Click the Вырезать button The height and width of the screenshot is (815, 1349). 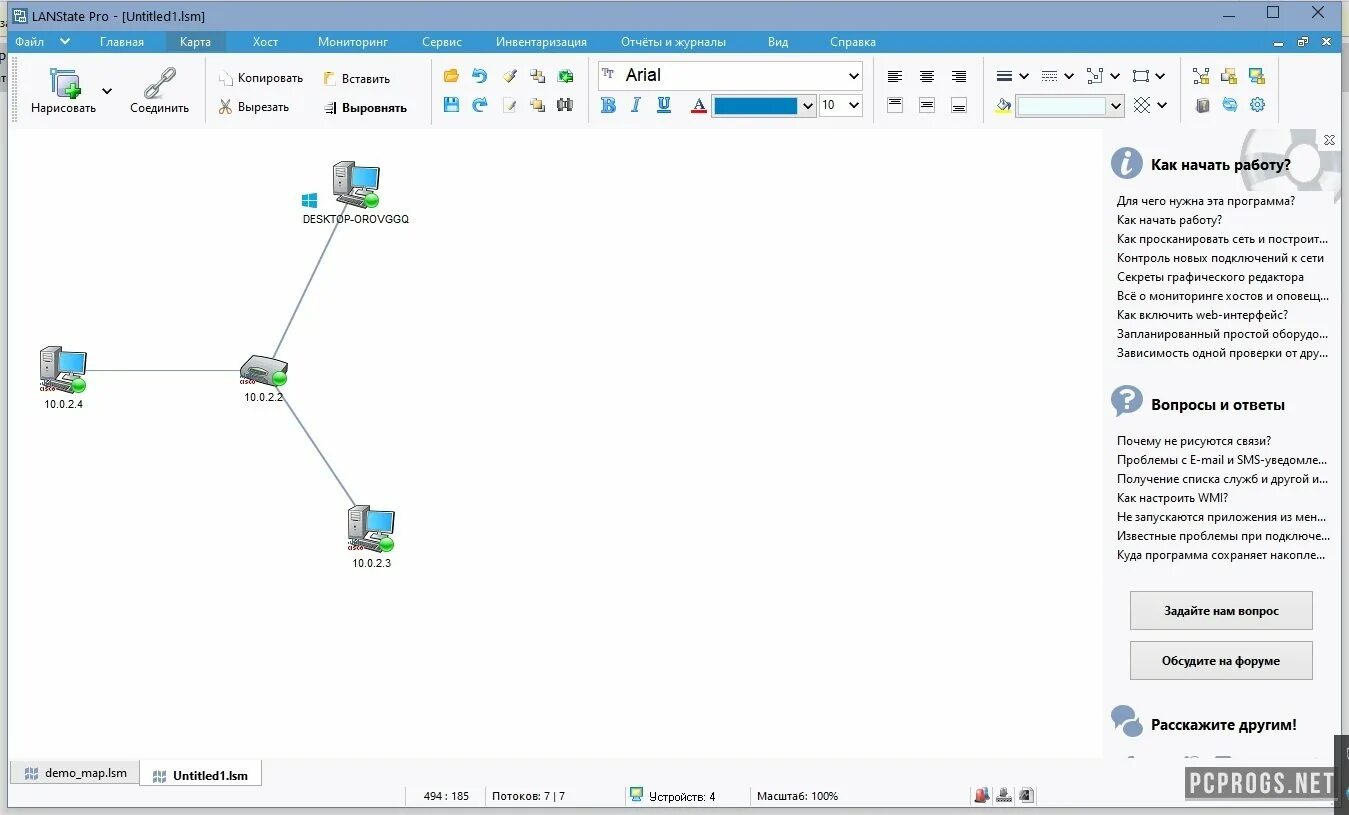click(254, 107)
